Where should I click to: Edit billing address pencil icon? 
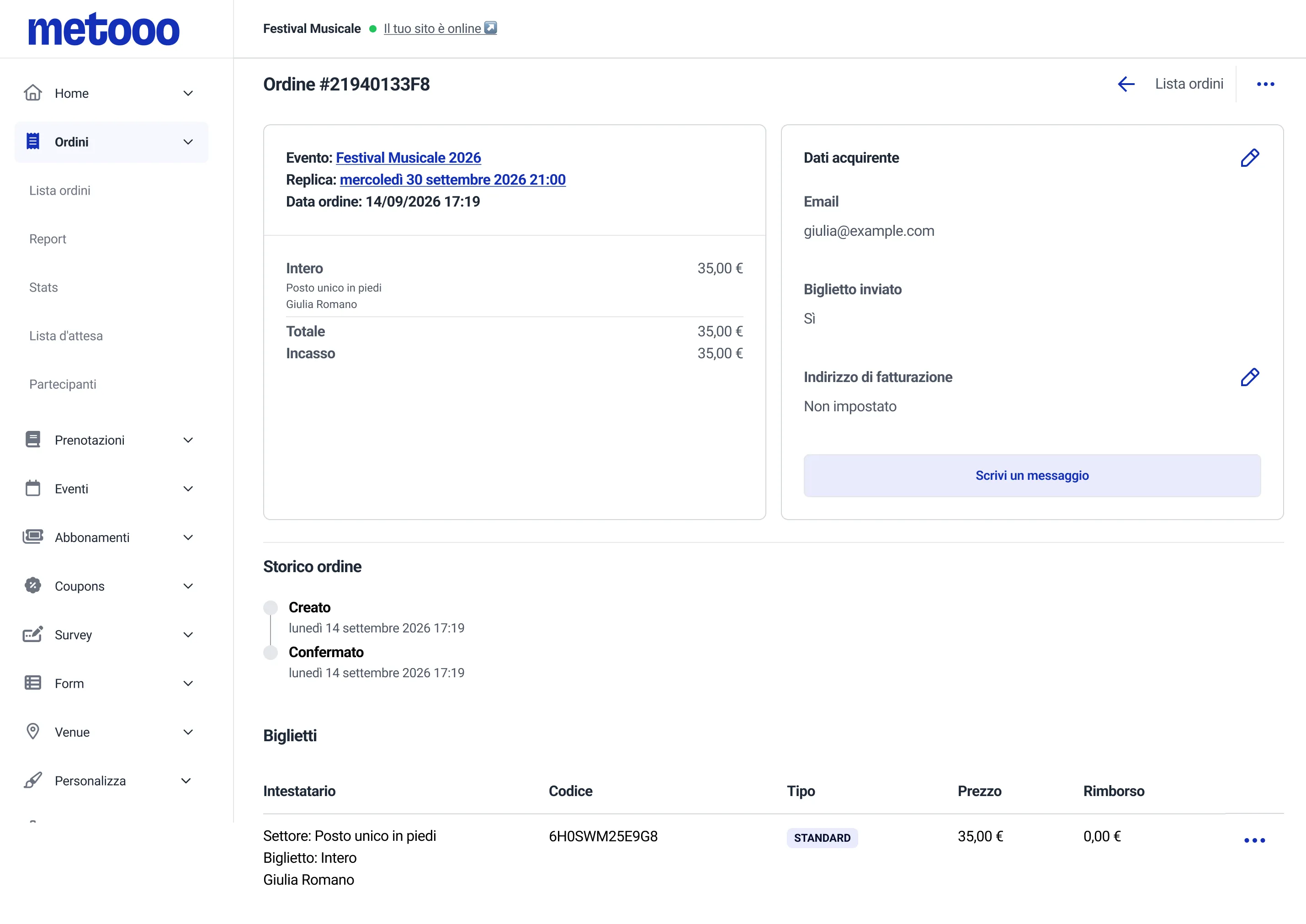click(x=1250, y=377)
